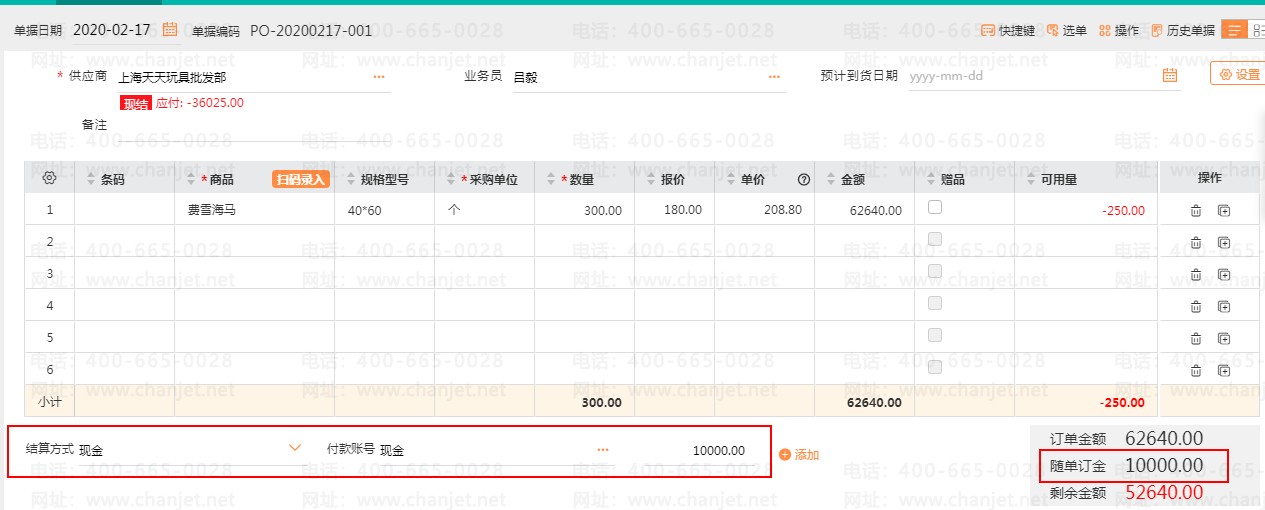The image size is (1265, 510).
Task: Insert a row via row 3 add icon
Action: tap(1224, 274)
